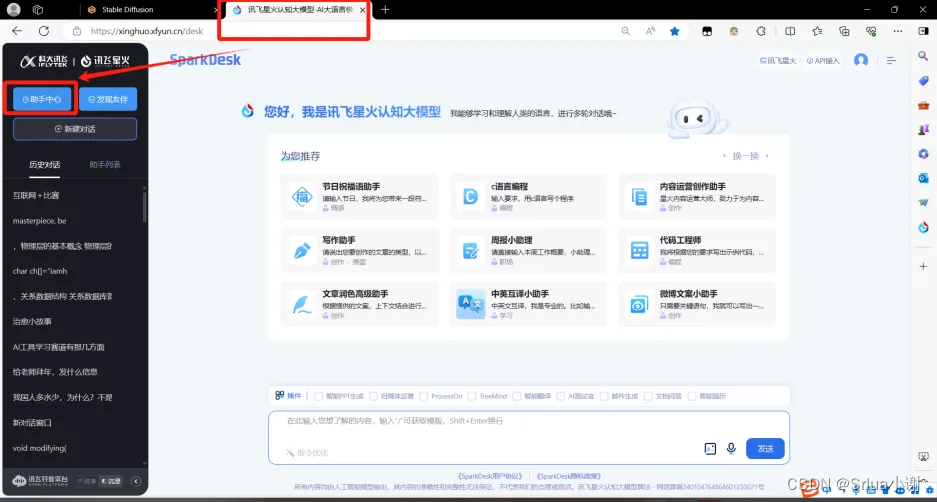The width and height of the screenshot is (937, 502).
Task: Click the zoom magnifier in address bar
Action: pos(626,31)
